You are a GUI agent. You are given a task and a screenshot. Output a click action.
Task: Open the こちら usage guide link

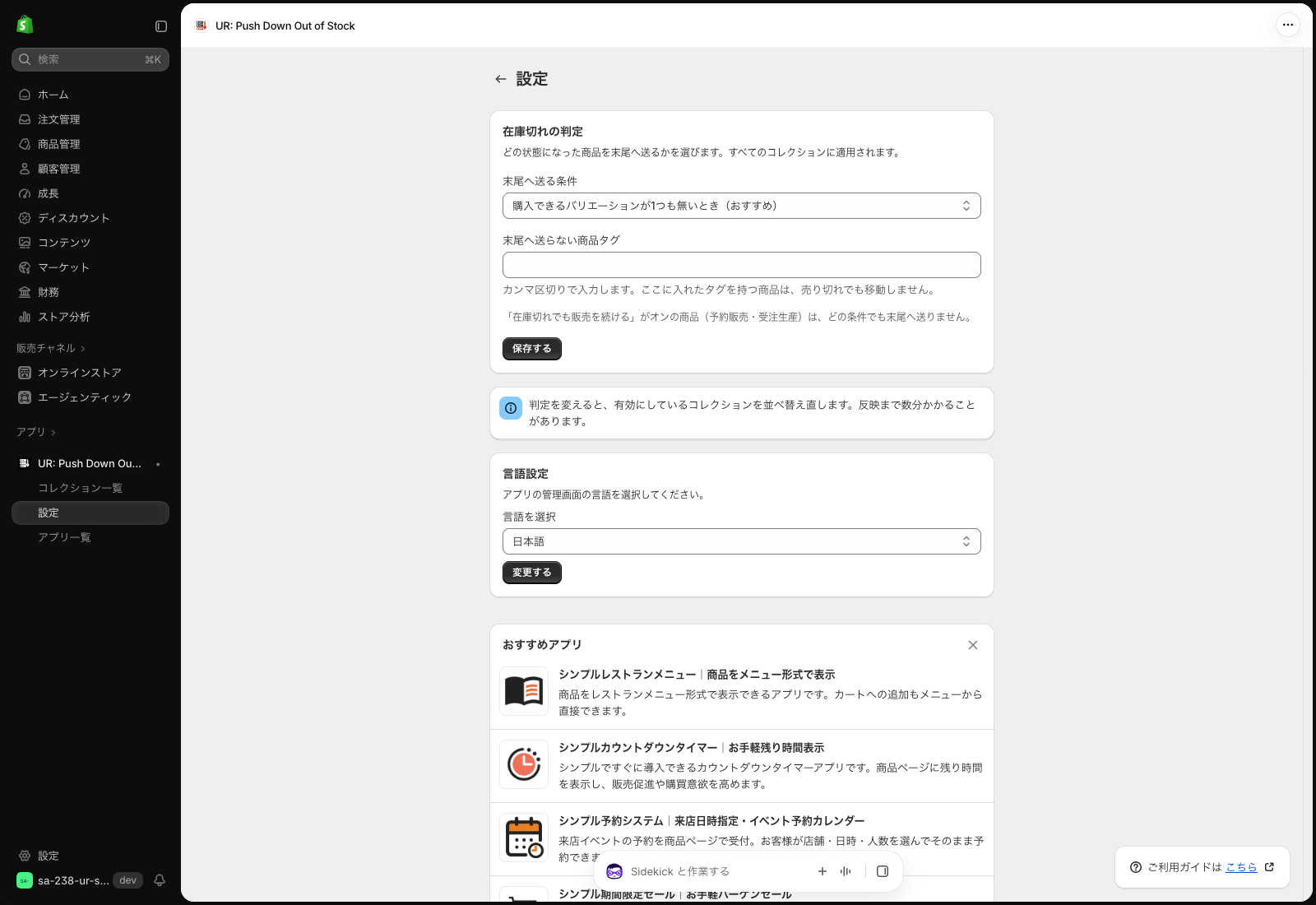point(1241,867)
